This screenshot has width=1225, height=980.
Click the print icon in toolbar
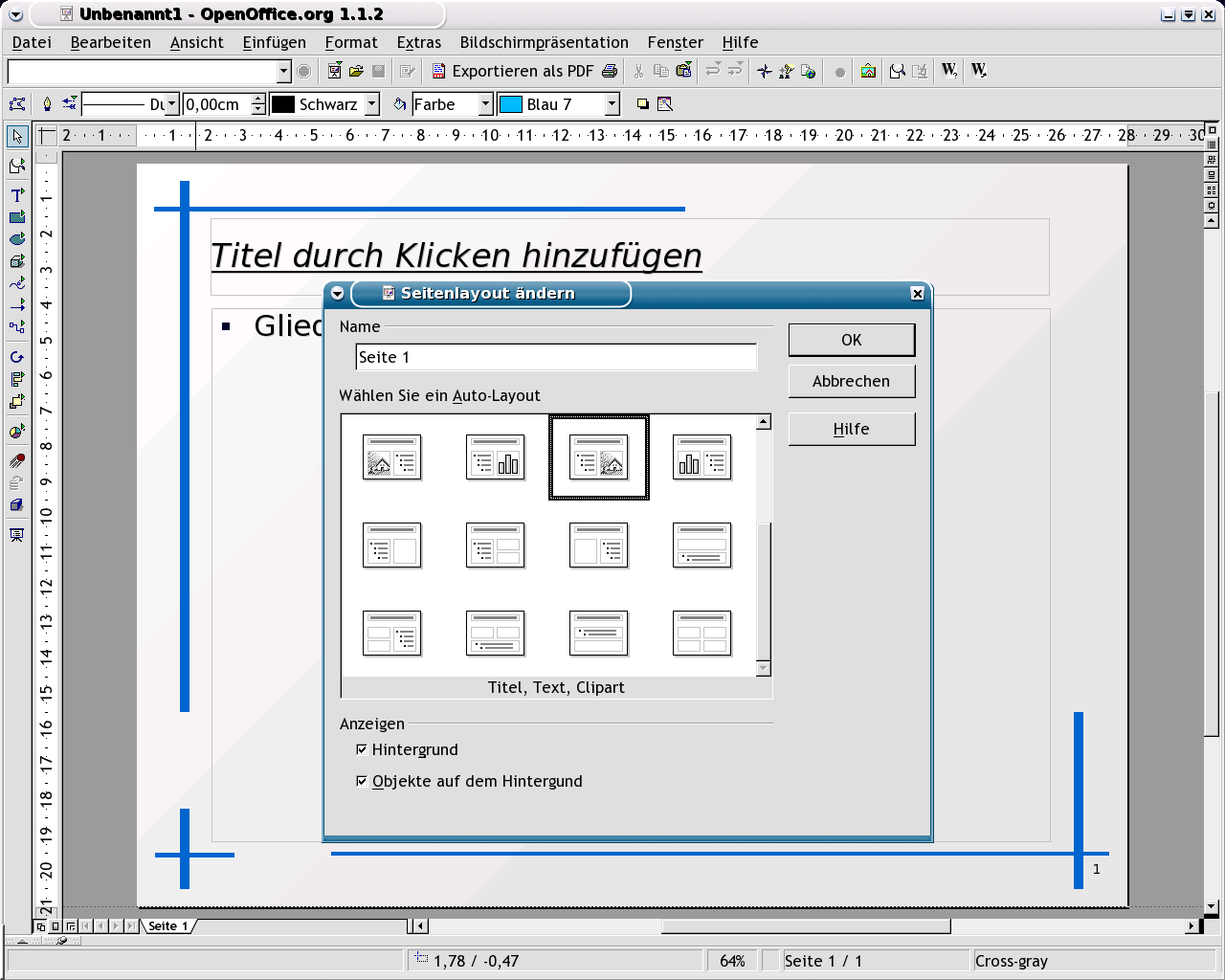[x=610, y=71]
